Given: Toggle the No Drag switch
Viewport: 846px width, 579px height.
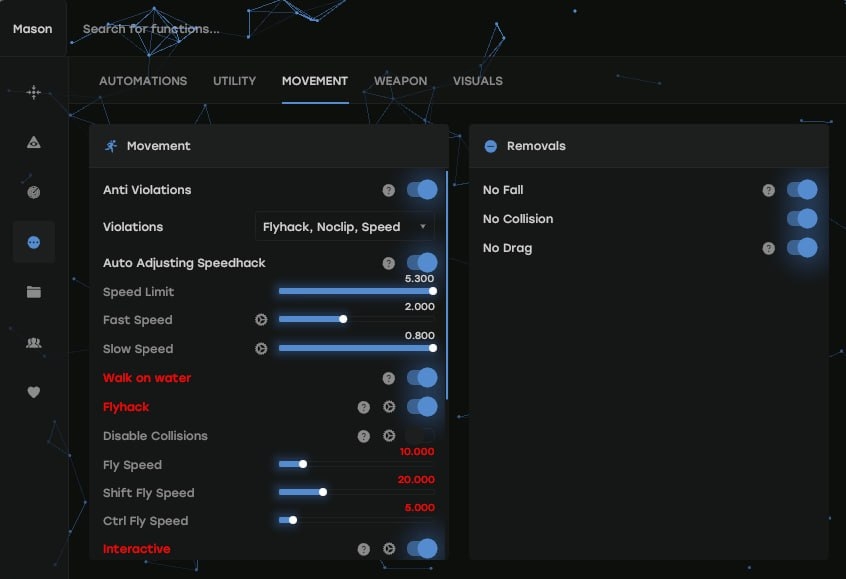Looking at the screenshot, I should tap(802, 248).
